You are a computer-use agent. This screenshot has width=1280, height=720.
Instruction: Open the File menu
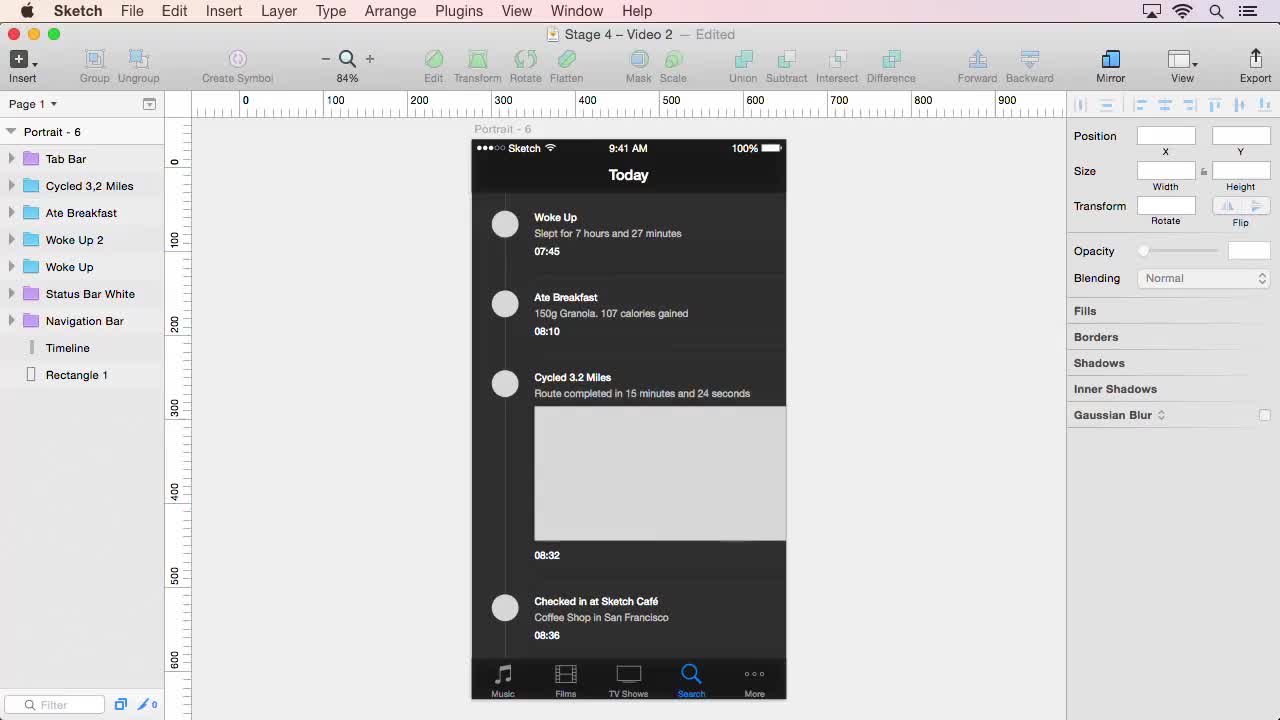coord(132,11)
